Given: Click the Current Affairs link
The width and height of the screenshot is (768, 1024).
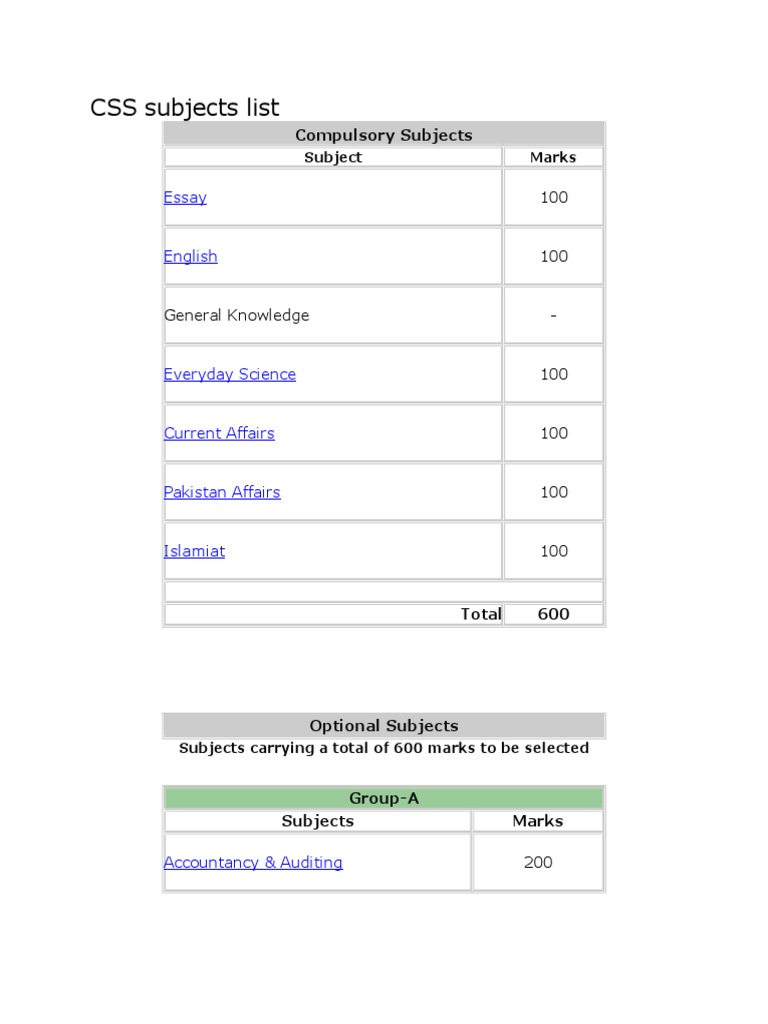Looking at the screenshot, I should point(218,433).
